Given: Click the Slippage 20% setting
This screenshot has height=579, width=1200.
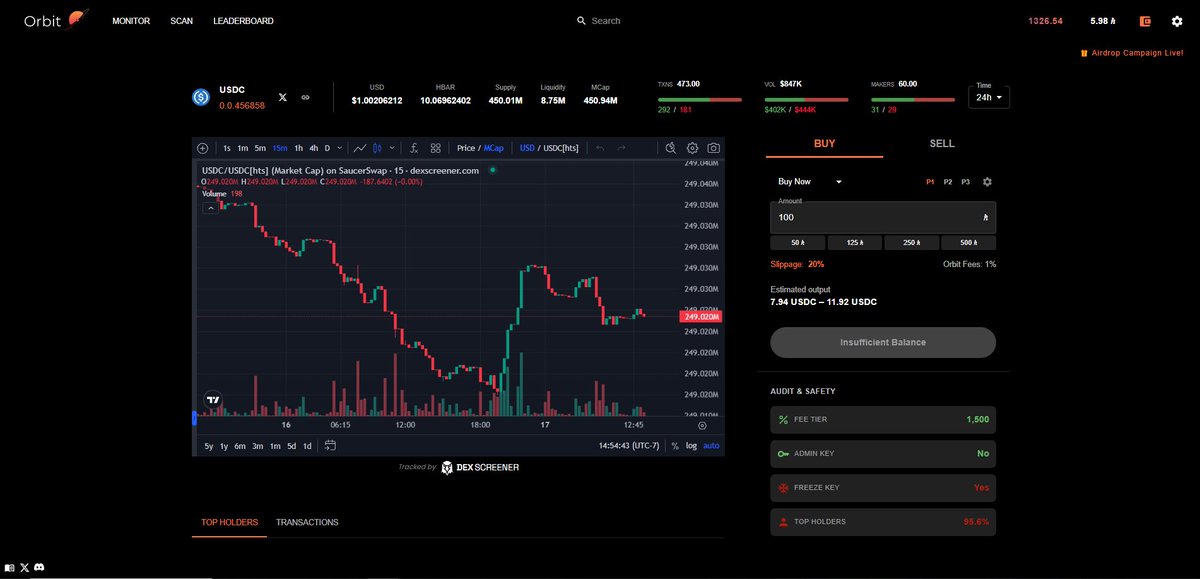Looking at the screenshot, I should 797,264.
